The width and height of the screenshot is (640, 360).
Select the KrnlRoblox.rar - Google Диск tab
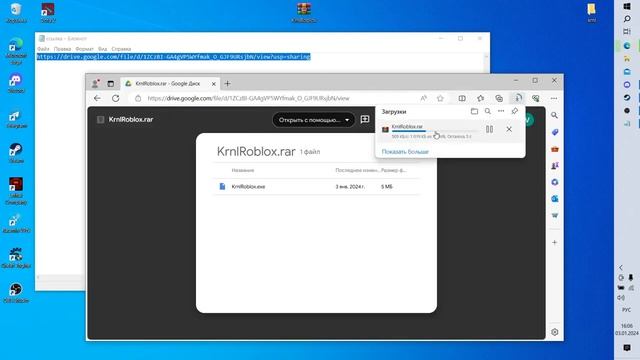(x=170, y=84)
